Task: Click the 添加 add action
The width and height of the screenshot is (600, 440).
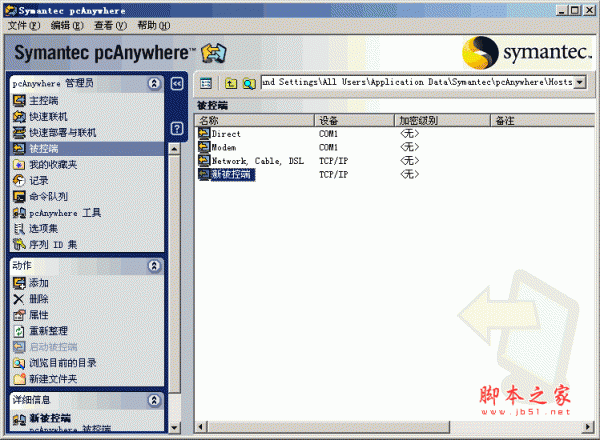Action: pos(31,283)
